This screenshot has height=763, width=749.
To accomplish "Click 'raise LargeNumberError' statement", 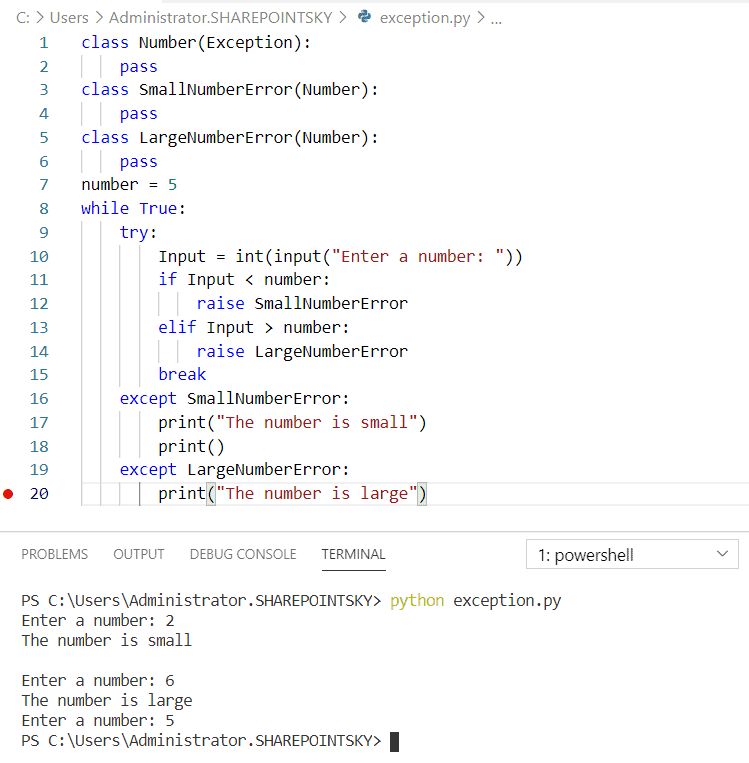I will (x=302, y=351).
